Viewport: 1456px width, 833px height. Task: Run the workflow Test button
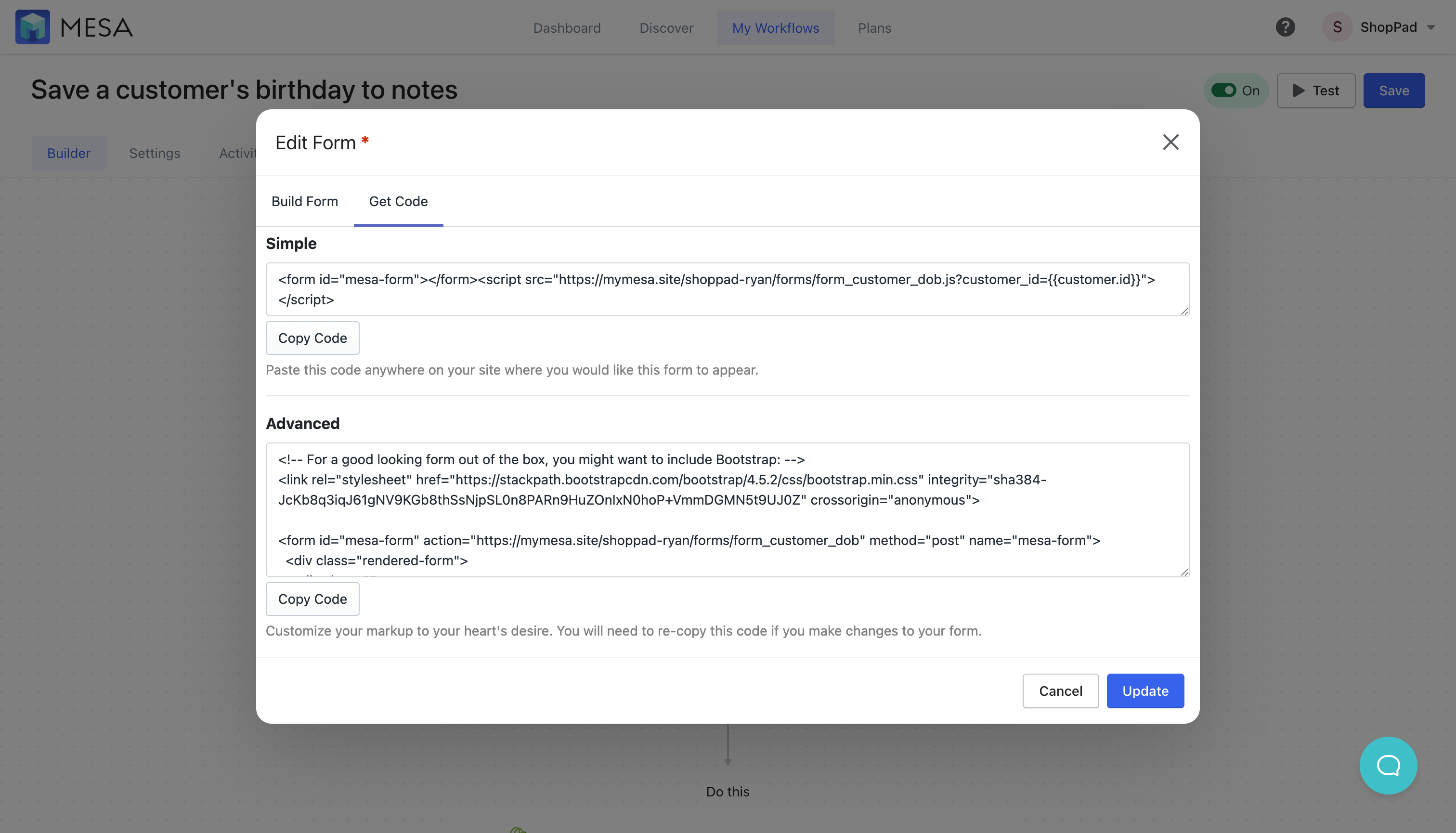pyautogui.click(x=1316, y=91)
